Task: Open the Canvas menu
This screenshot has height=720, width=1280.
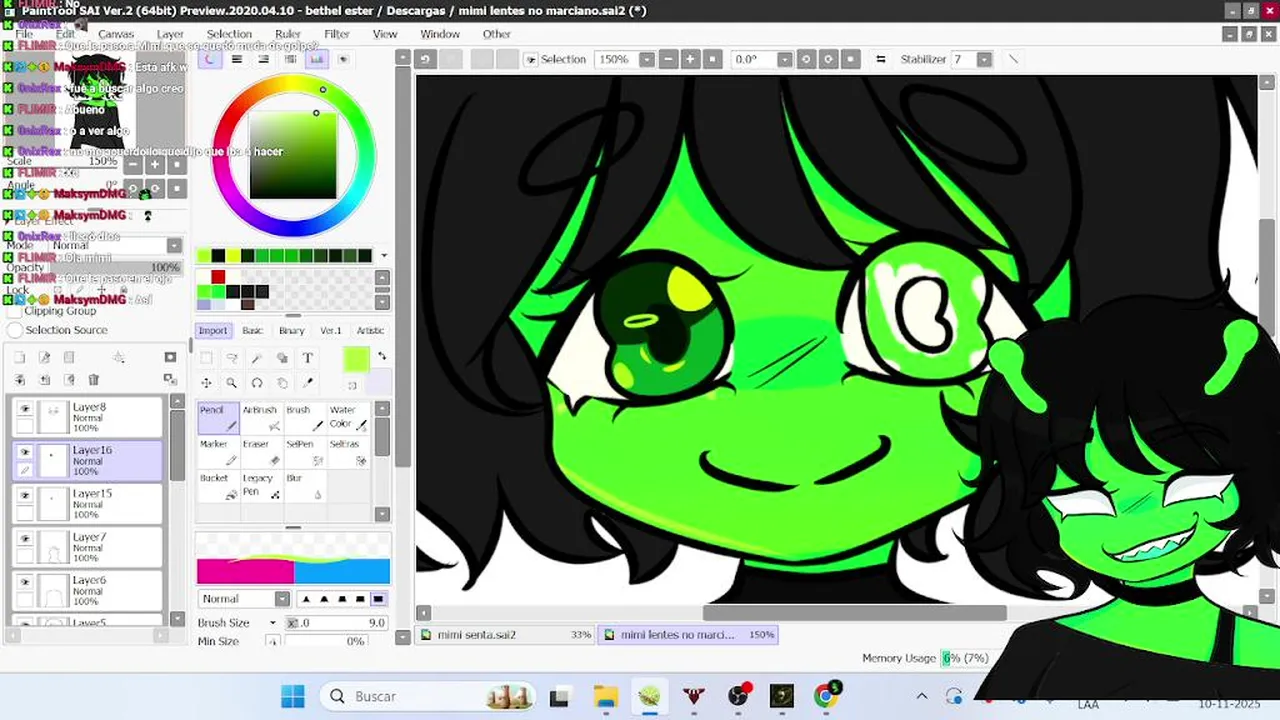Action: click(116, 34)
